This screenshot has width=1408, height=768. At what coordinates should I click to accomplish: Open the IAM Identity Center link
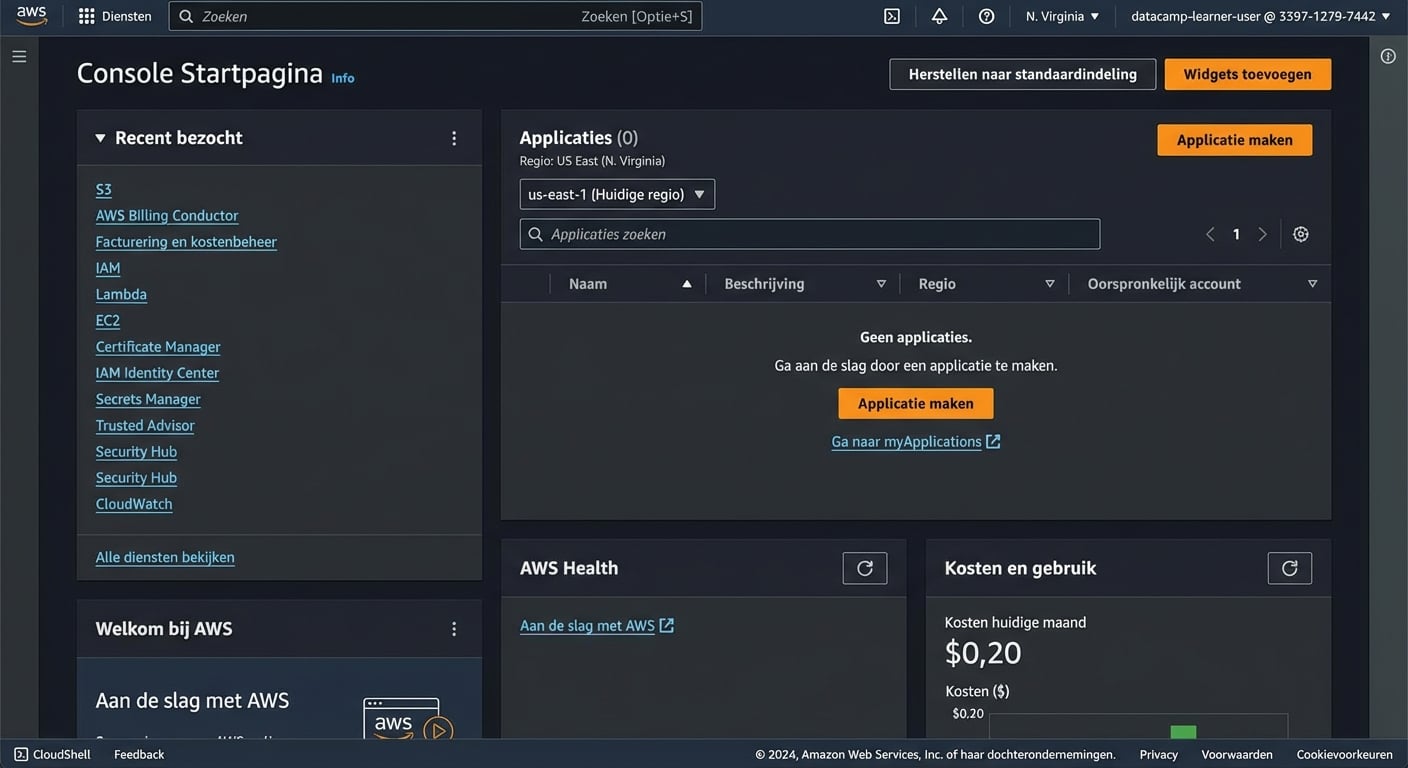pyautogui.click(x=157, y=372)
